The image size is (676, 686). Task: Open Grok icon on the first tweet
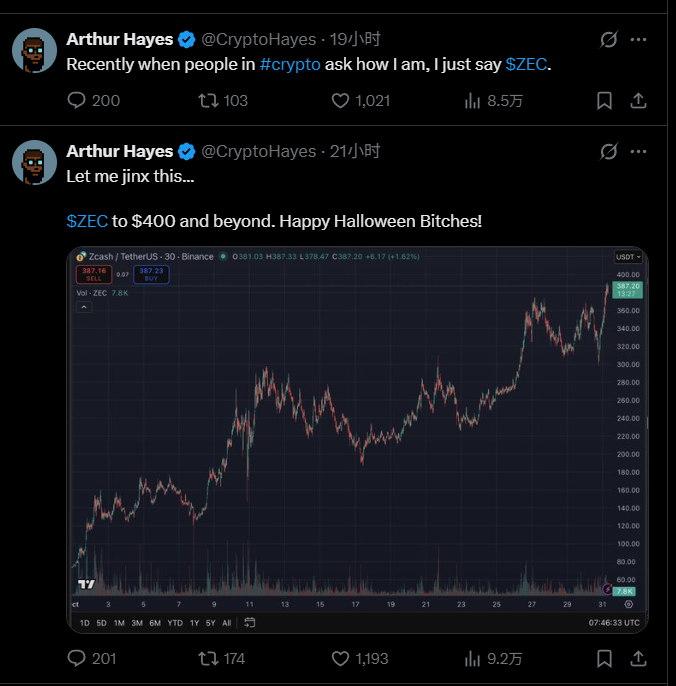coord(607,40)
